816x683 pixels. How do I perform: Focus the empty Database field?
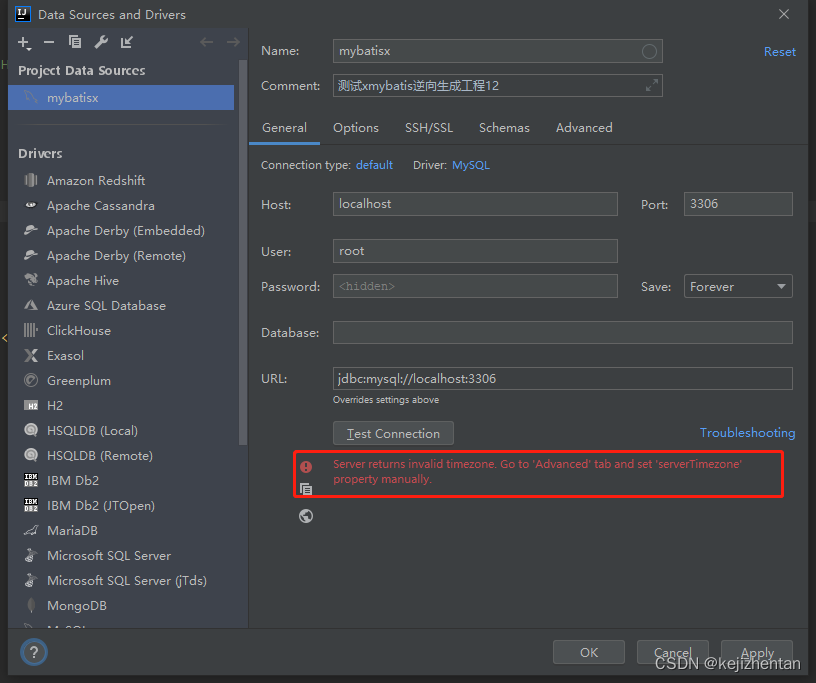point(563,332)
